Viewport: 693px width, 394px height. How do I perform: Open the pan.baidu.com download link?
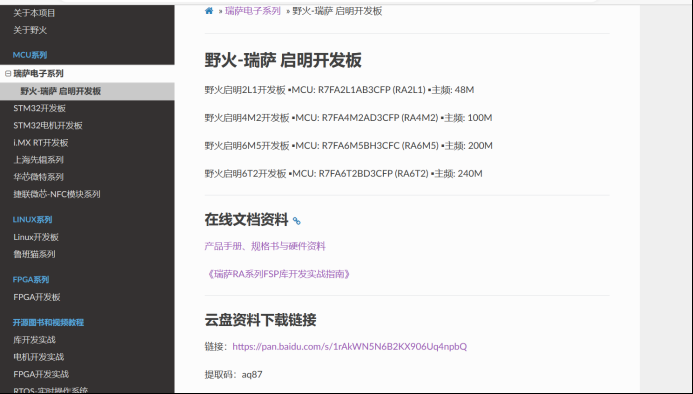coord(350,346)
